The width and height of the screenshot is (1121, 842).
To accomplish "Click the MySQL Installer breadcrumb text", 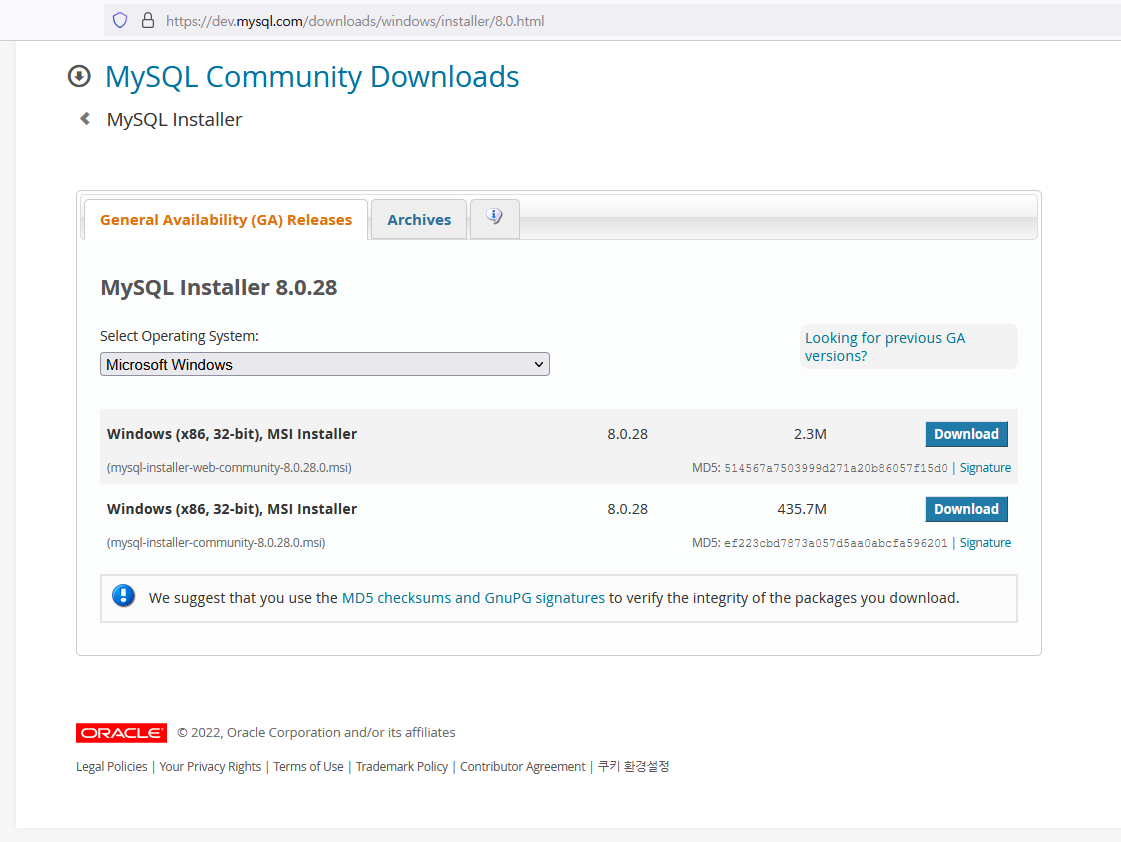I will (x=174, y=119).
